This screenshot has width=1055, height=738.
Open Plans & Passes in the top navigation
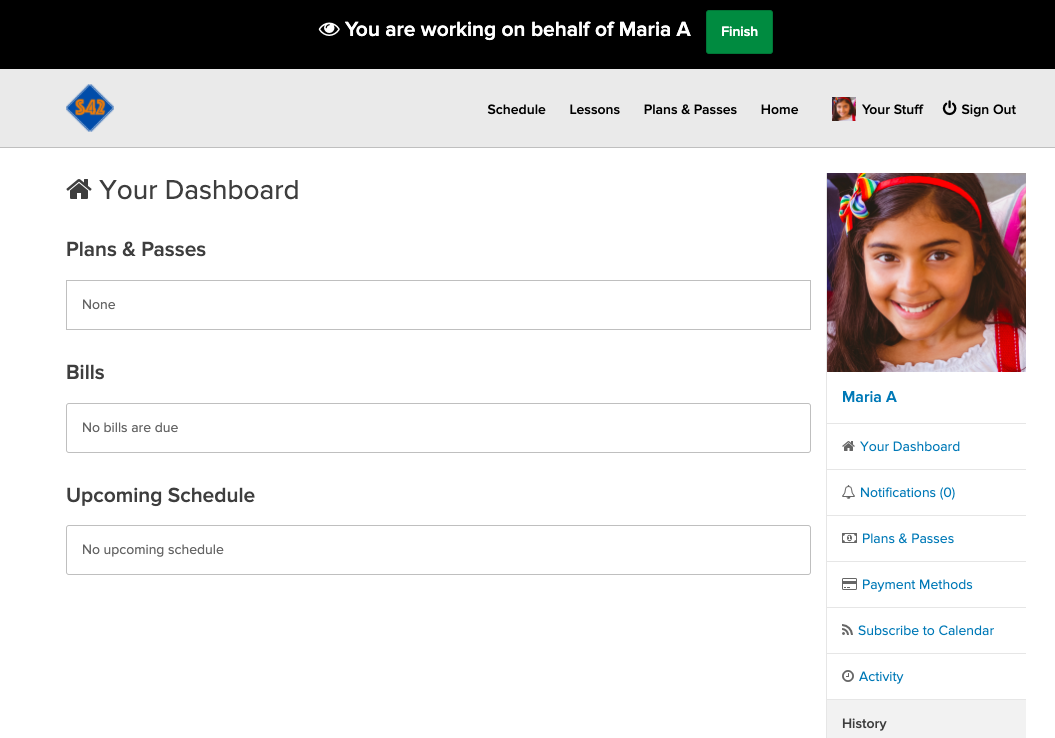690,109
